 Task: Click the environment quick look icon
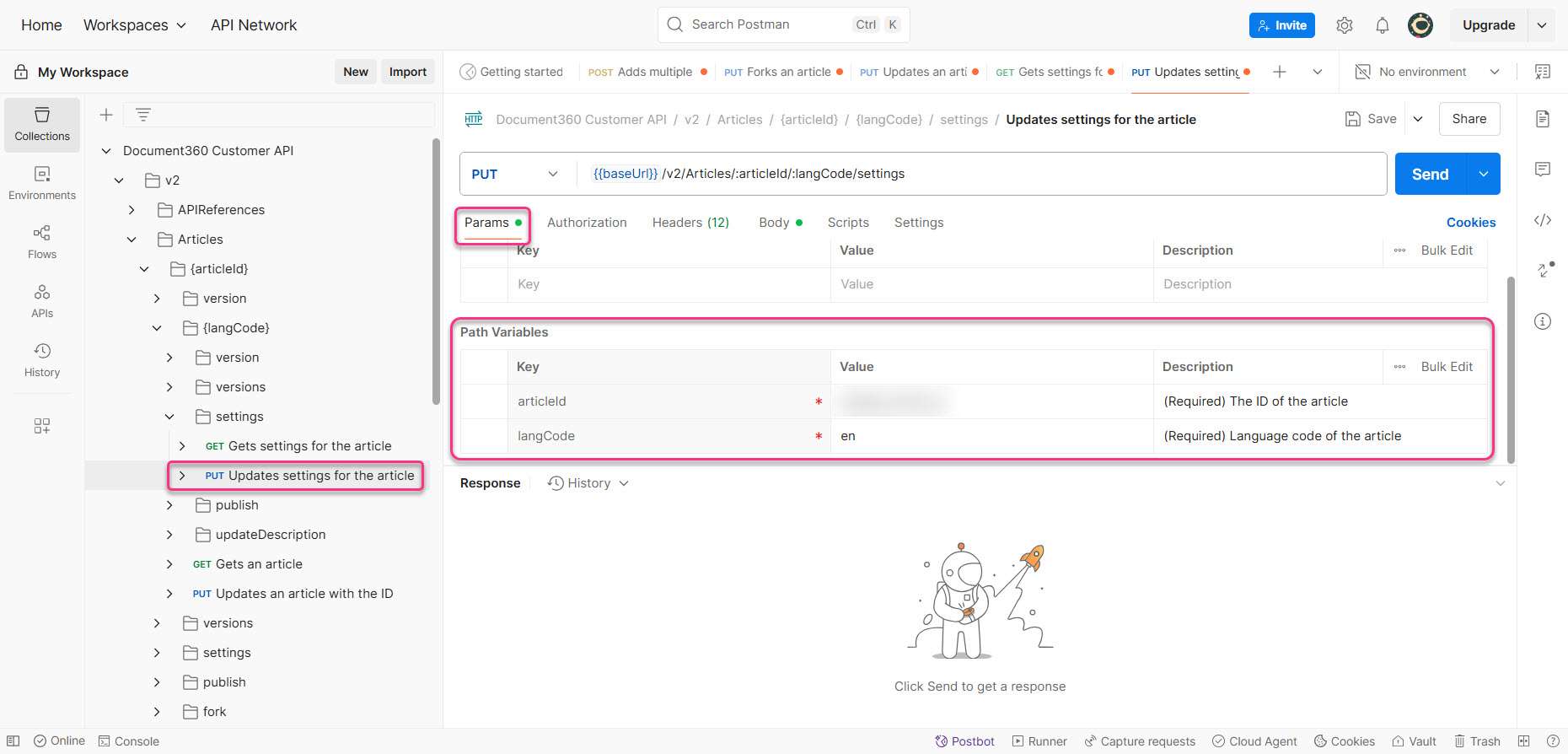click(x=1543, y=72)
